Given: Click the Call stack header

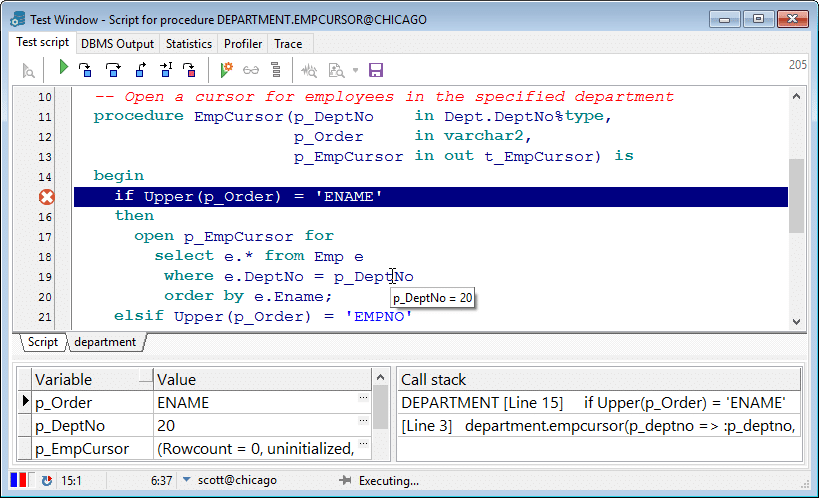Looking at the screenshot, I should 599,379.
